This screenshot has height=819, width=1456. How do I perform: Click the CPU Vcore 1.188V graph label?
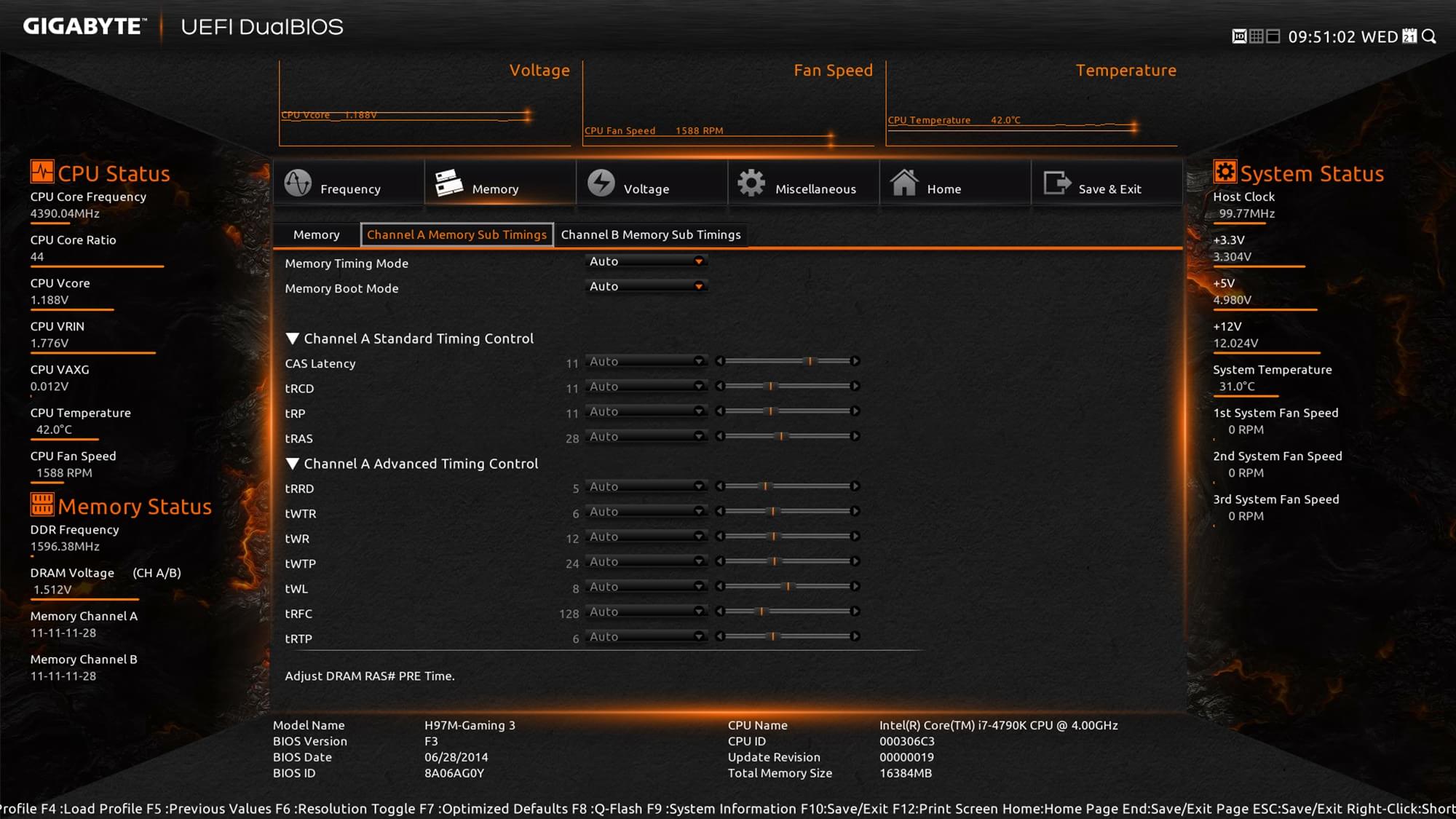[x=329, y=115]
